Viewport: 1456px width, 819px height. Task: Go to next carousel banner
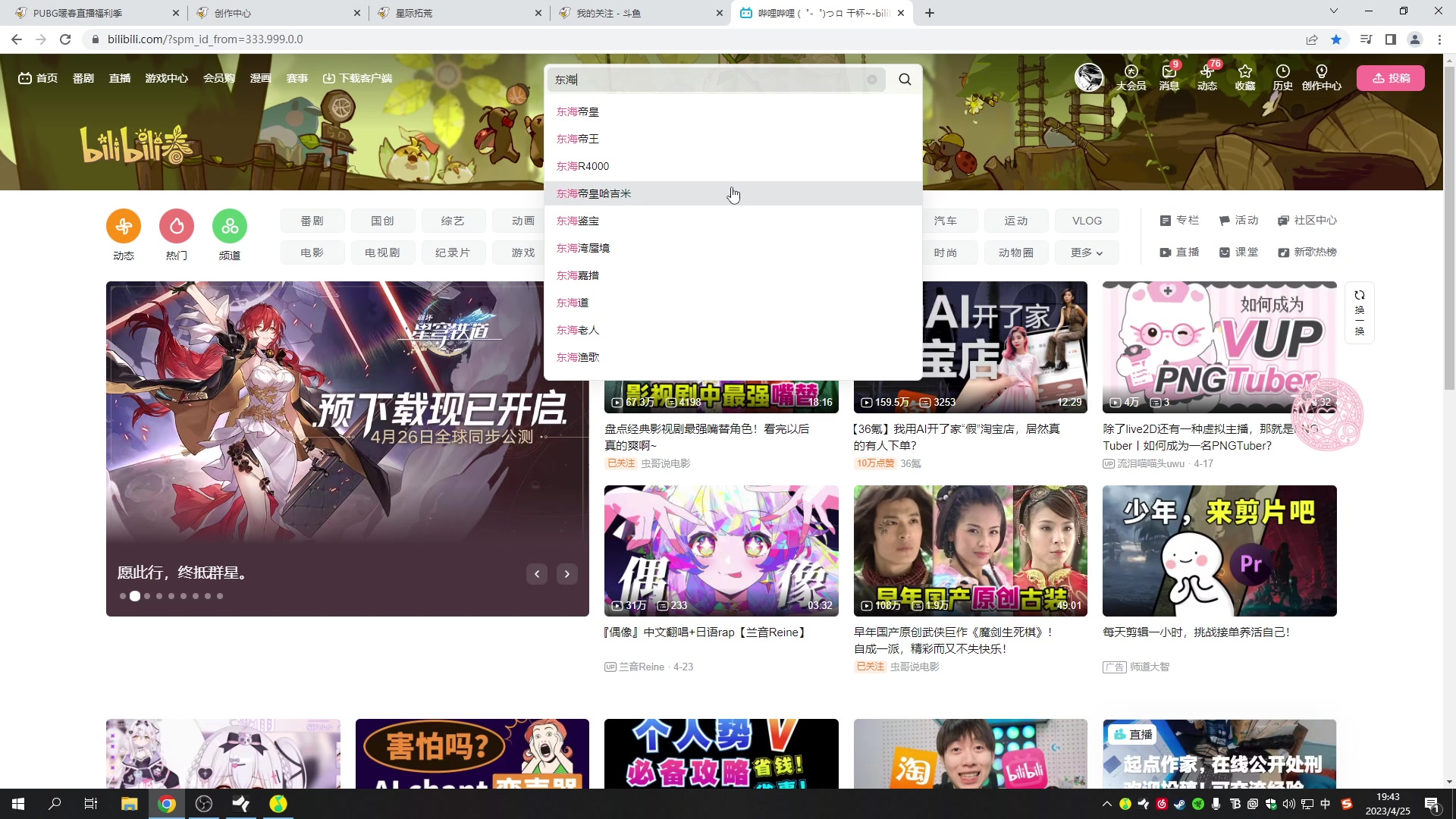point(567,574)
